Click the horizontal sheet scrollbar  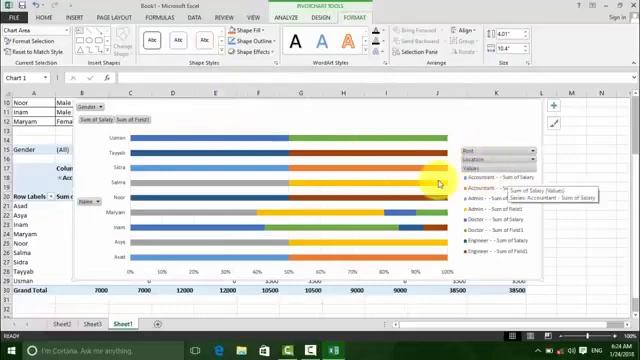point(503,324)
